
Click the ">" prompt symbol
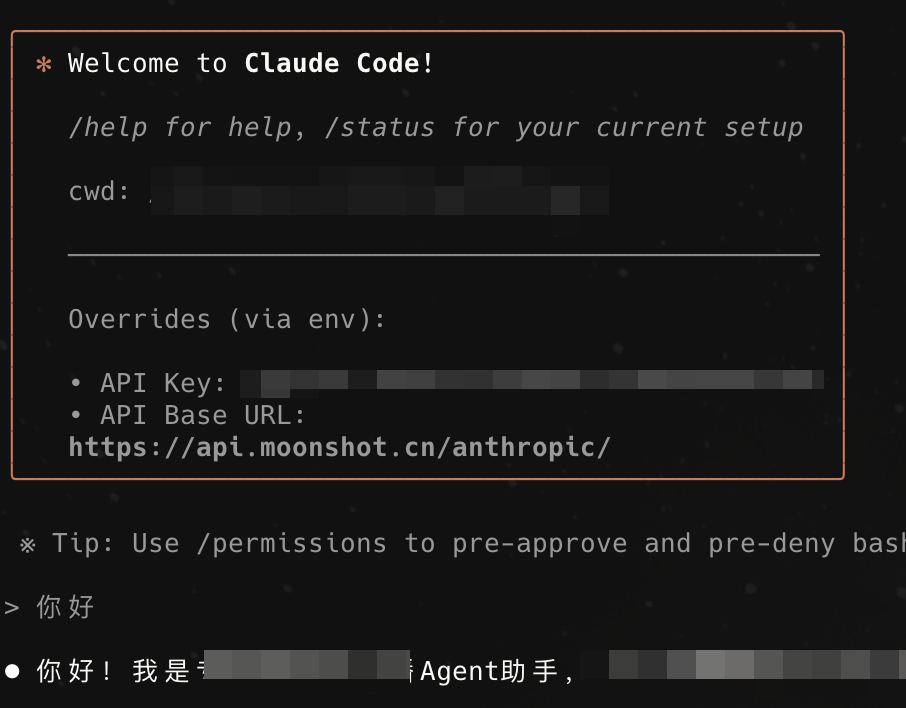(x=12, y=607)
